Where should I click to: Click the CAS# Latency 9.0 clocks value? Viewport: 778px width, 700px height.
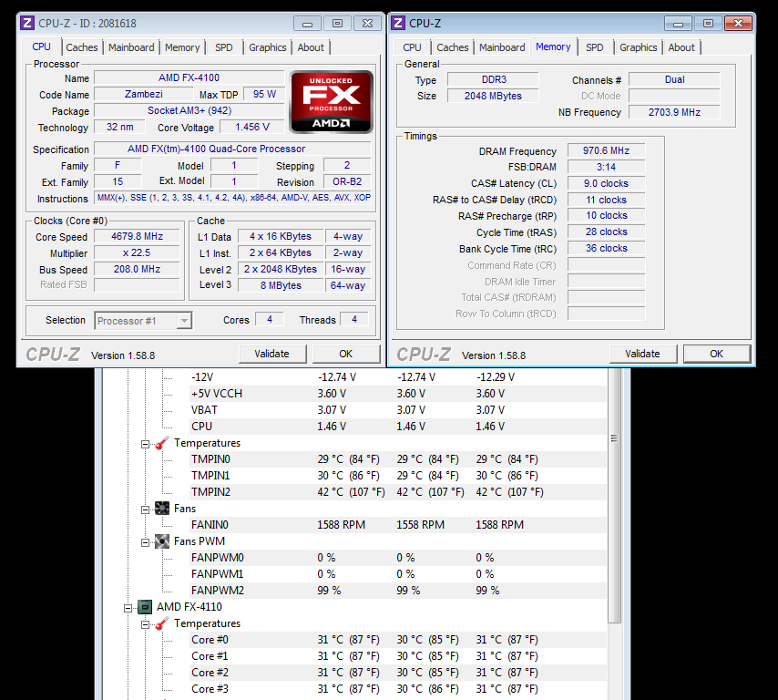pyautogui.click(x=606, y=184)
